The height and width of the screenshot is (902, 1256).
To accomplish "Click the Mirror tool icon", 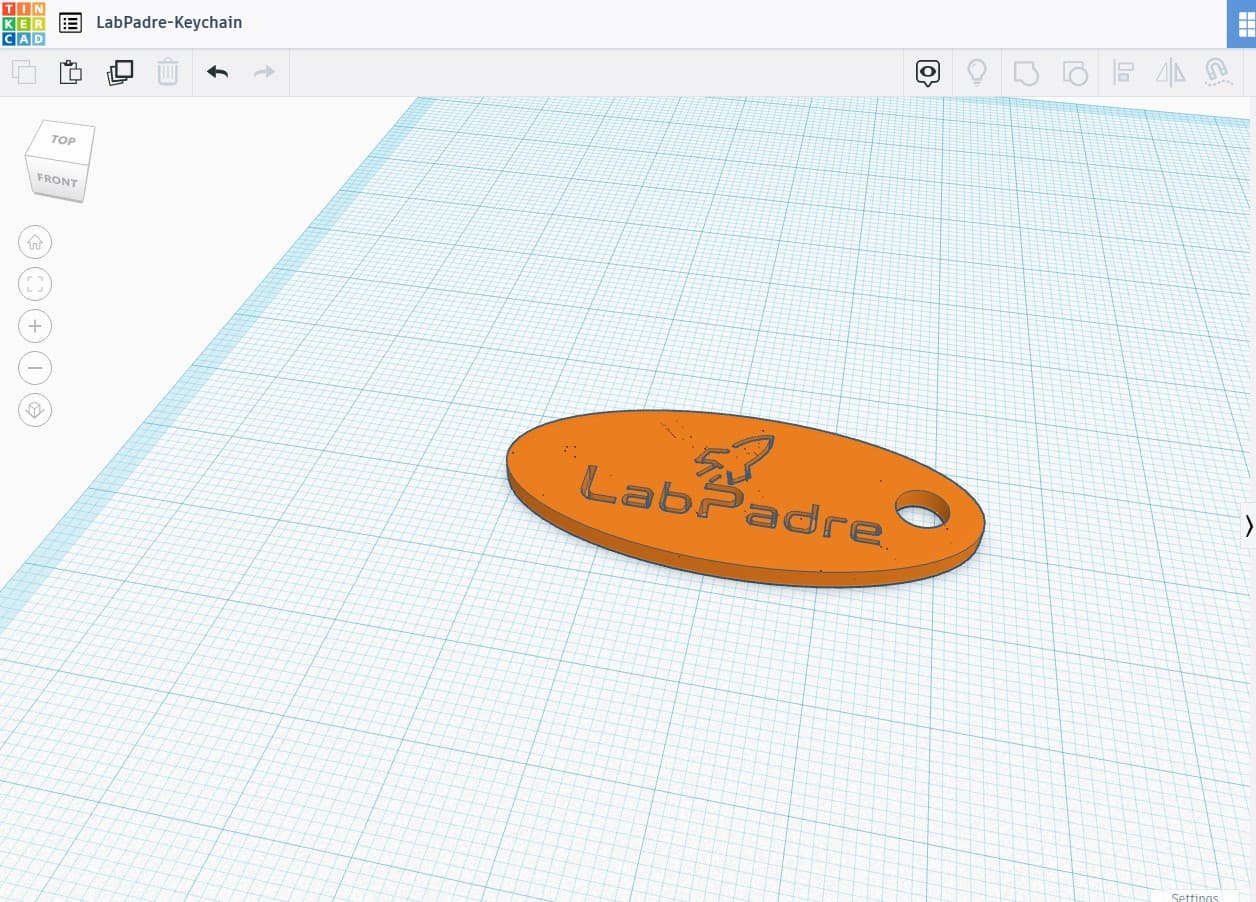I will pyautogui.click(x=1170, y=72).
